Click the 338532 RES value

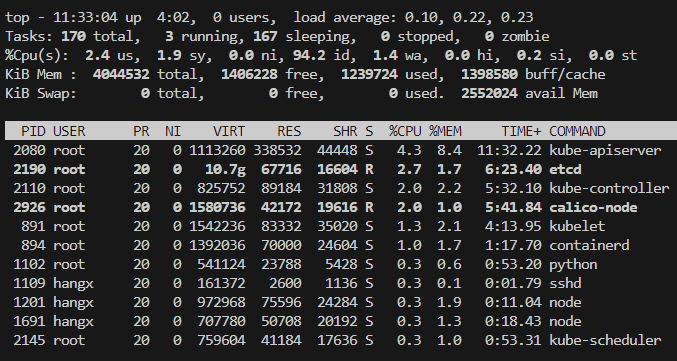[277, 150]
